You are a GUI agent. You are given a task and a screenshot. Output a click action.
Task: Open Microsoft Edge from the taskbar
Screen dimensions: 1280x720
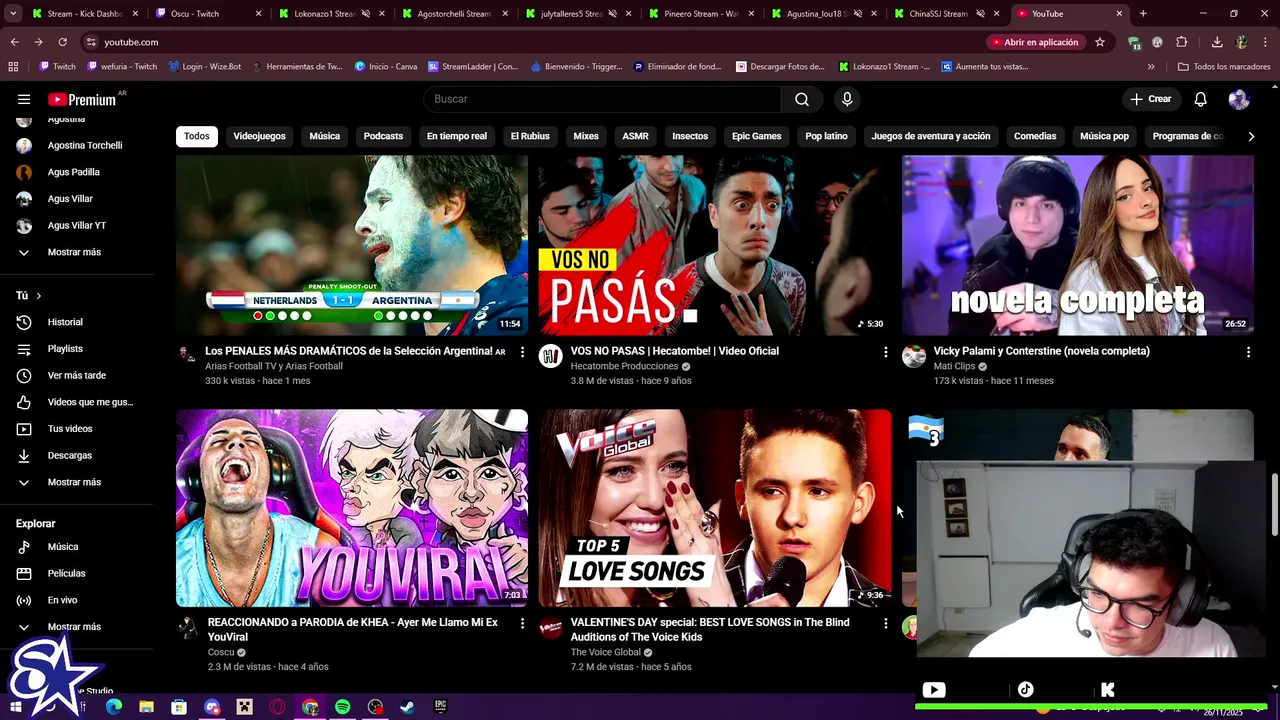point(114,707)
